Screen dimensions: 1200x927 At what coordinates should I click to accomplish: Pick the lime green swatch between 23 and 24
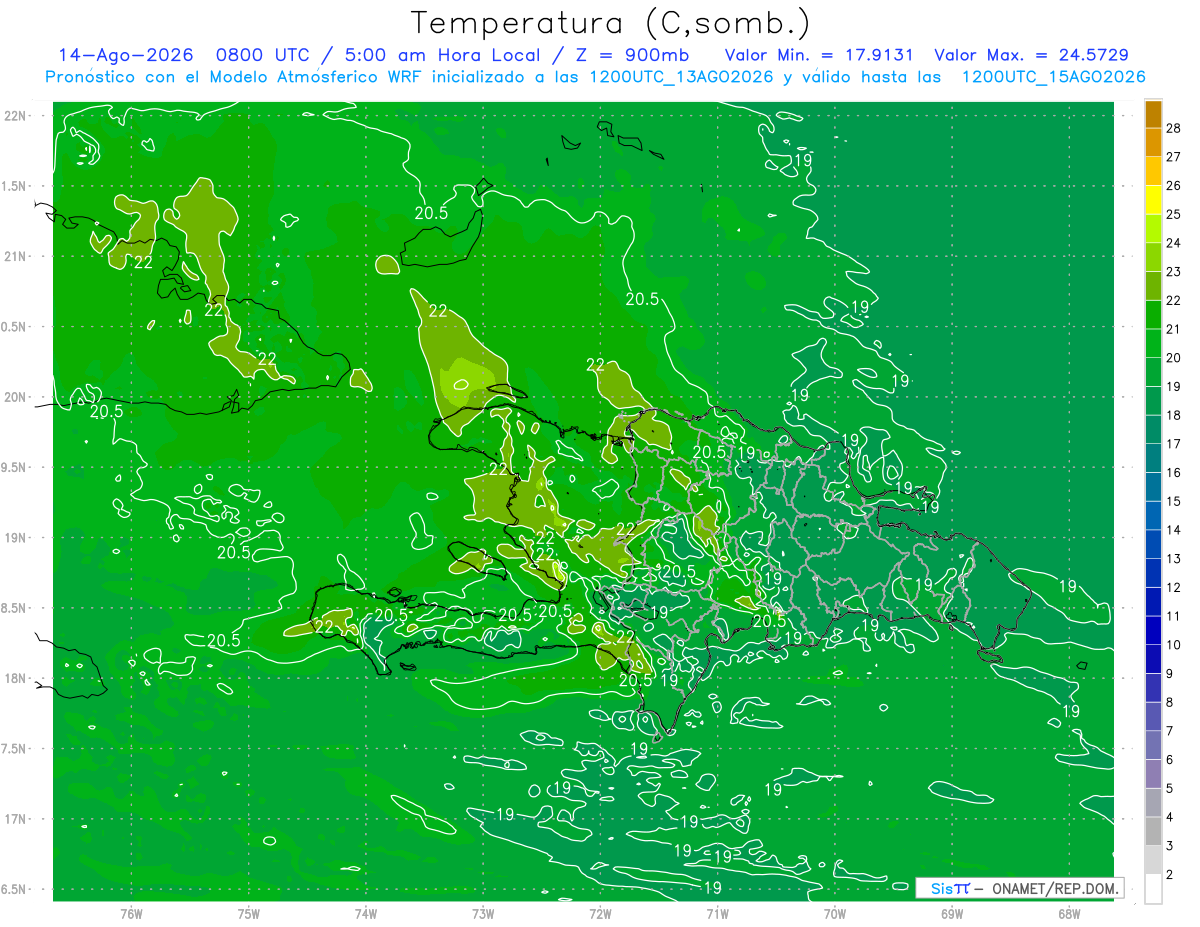pyautogui.click(x=1153, y=257)
